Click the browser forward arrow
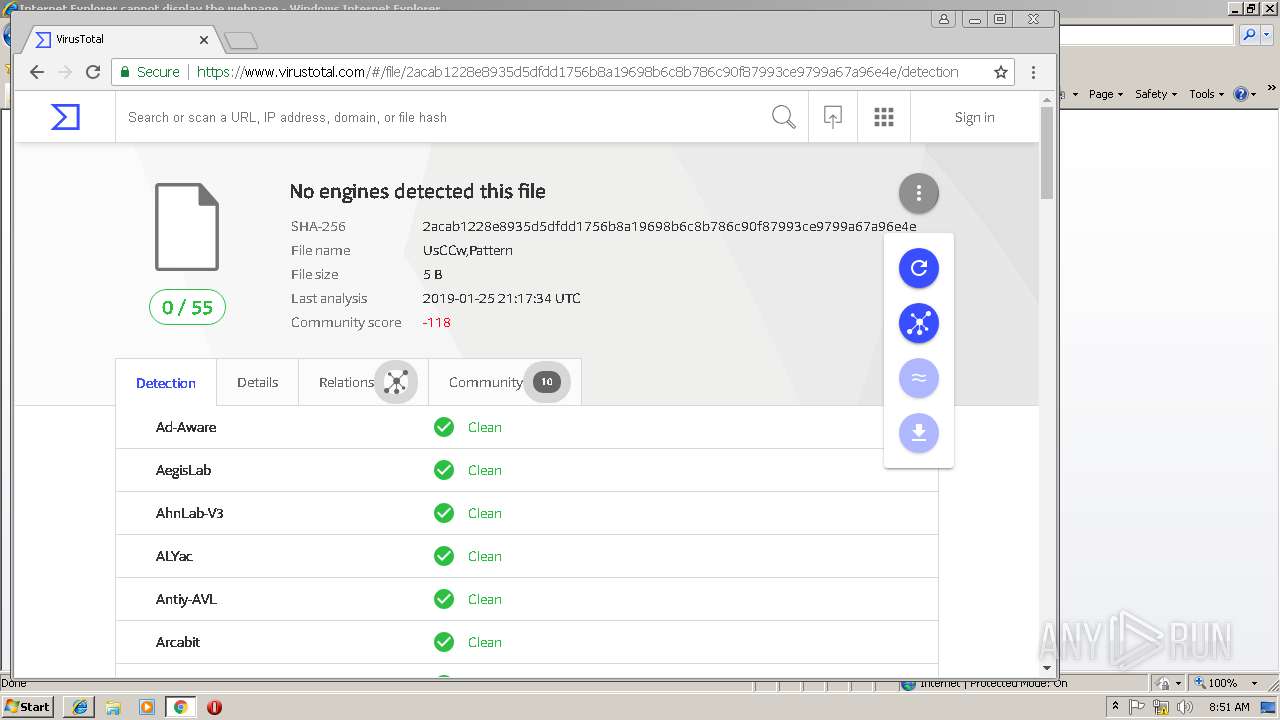The image size is (1280, 720). coord(65,72)
